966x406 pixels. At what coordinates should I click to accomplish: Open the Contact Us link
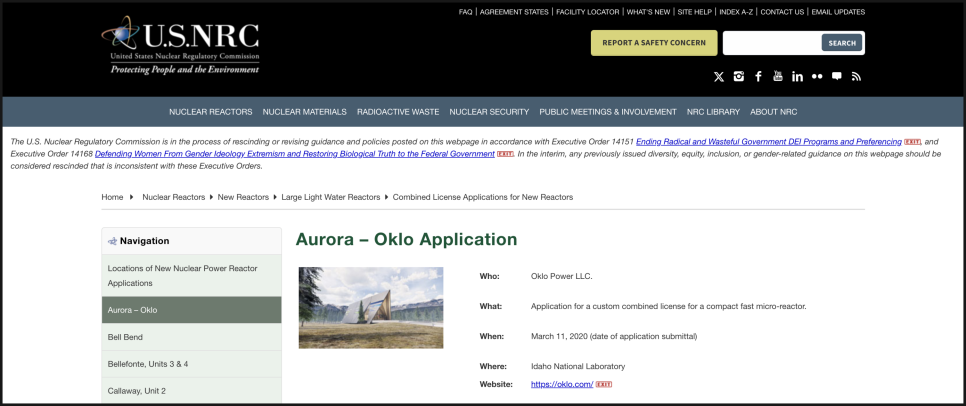(782, 12)
